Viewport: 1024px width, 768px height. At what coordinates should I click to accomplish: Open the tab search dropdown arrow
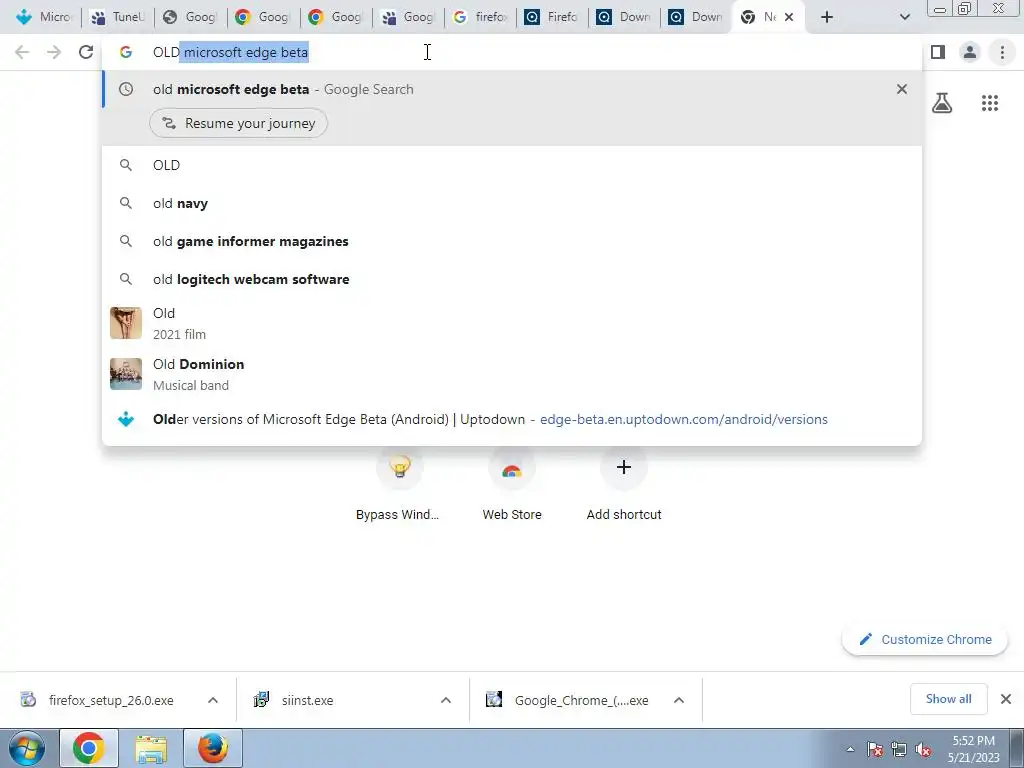(x=904, y=17)
